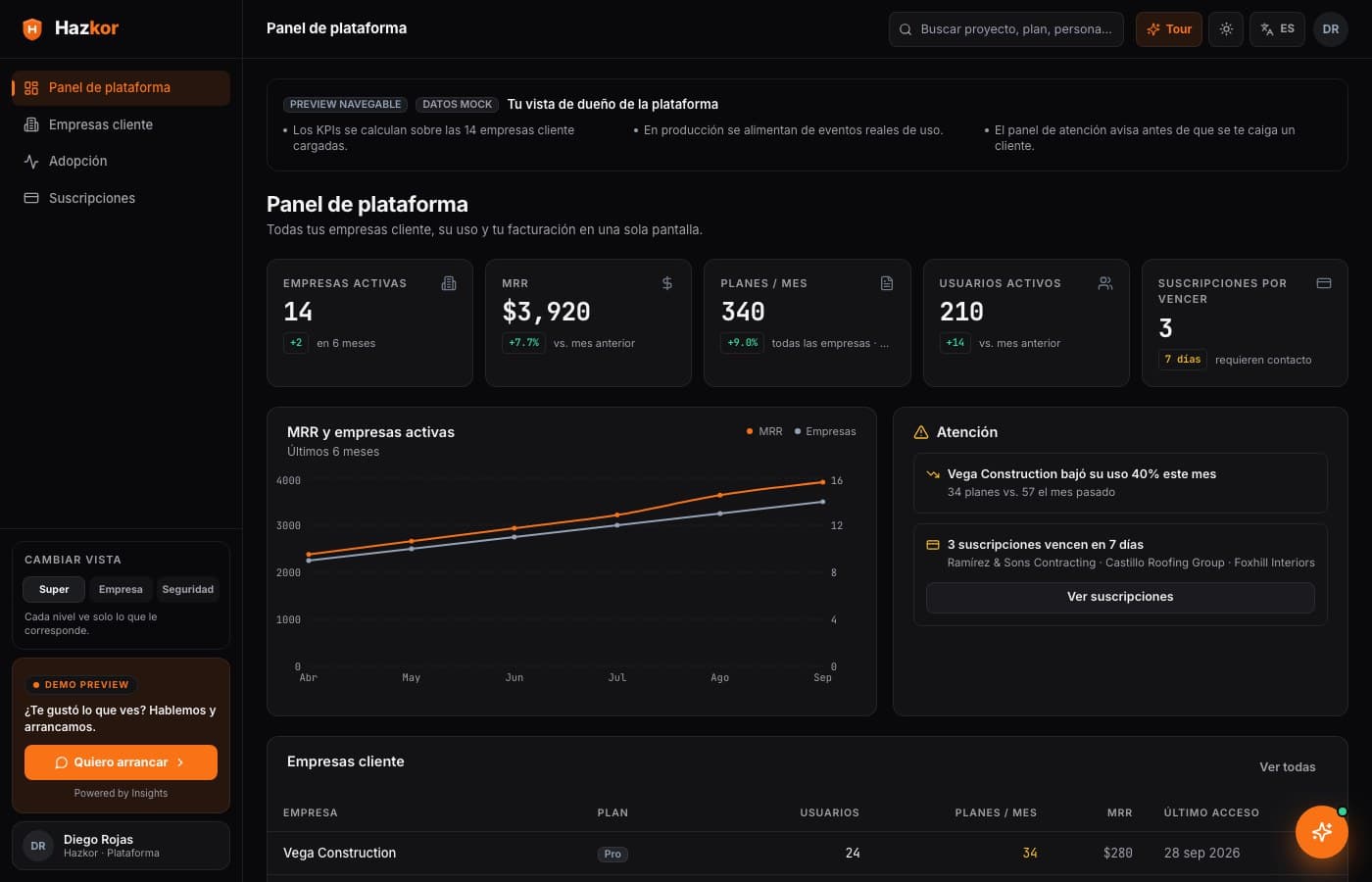Viewport: 1372px width, 882px height.
Task: Sort by EMPRESA column header
Action: (x=311, y=813)
